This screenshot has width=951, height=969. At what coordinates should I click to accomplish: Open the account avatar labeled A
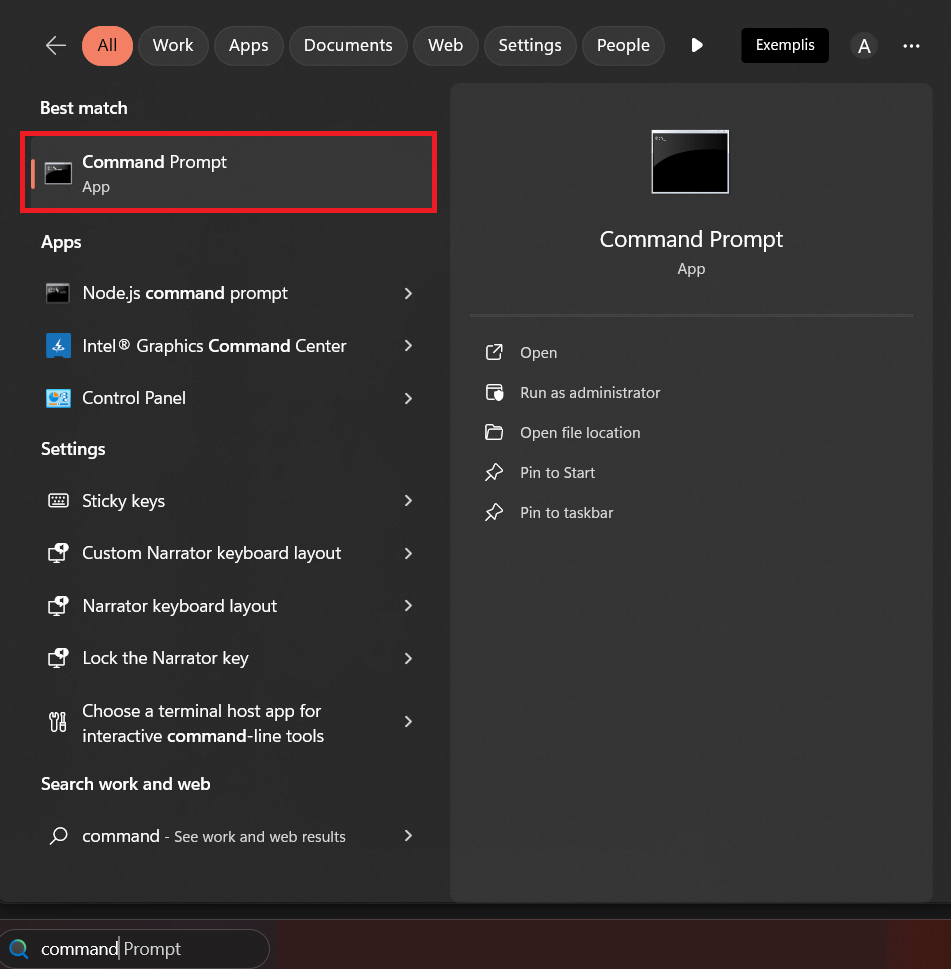pos(864,46)
